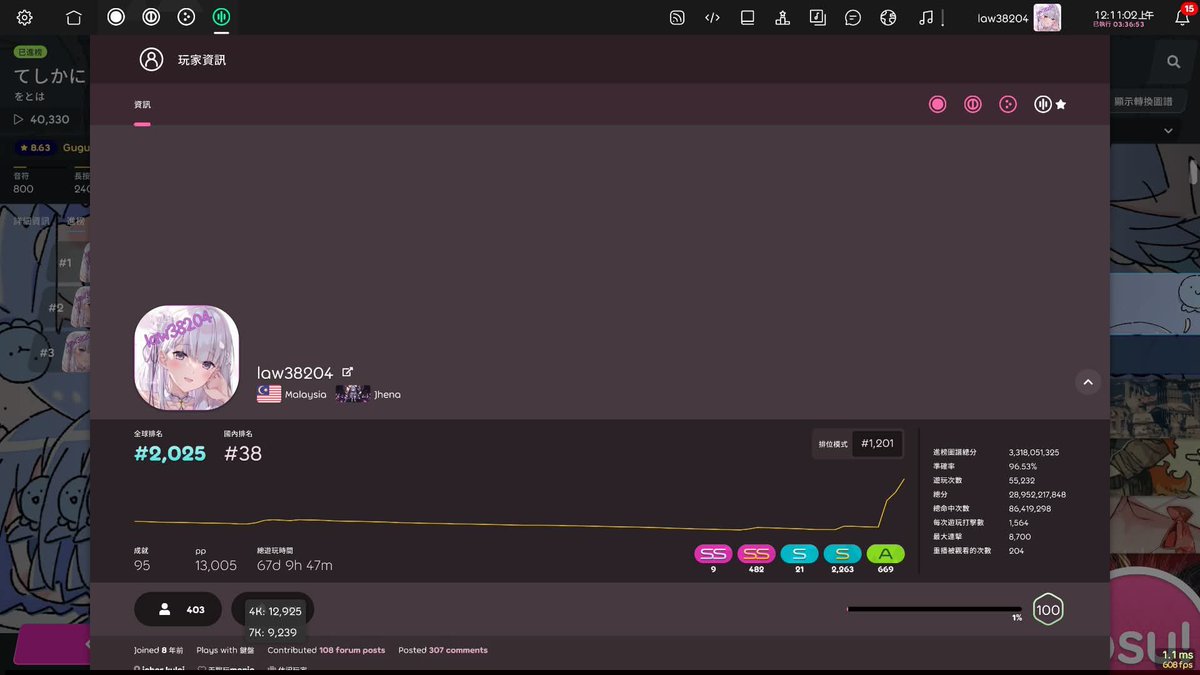Click the pp value 13,005
This screenshot has width=1200, height=675.
(x=216, y=565)
